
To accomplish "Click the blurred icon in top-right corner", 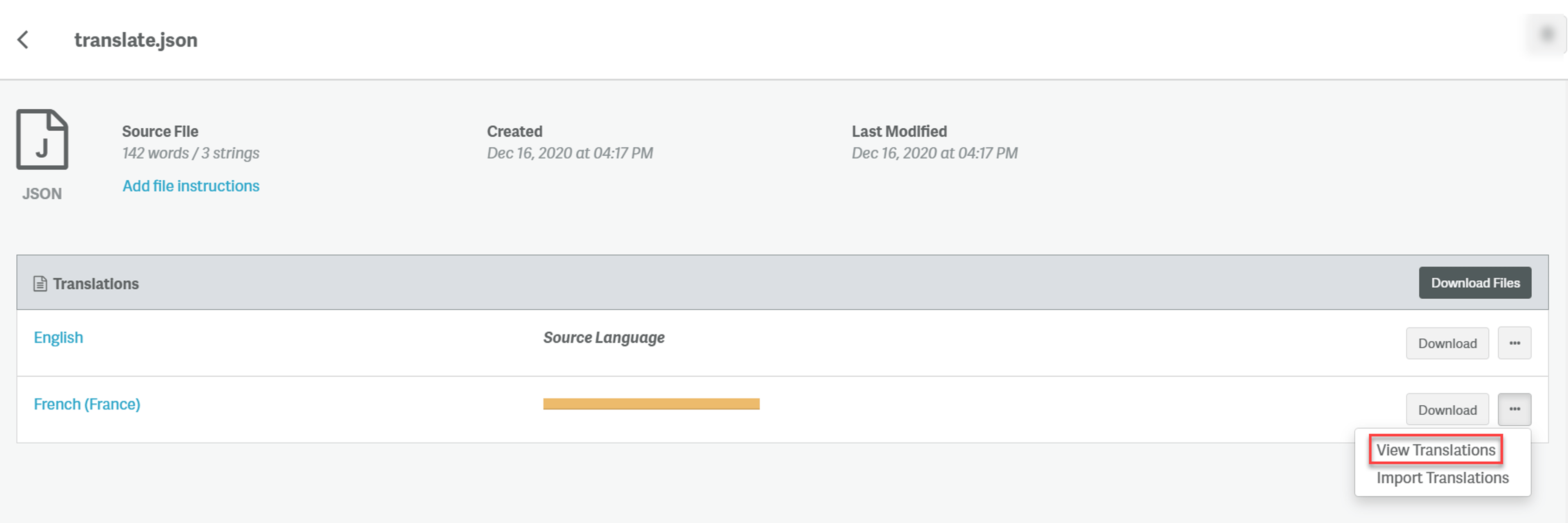I will click(x=1547, y=35).
